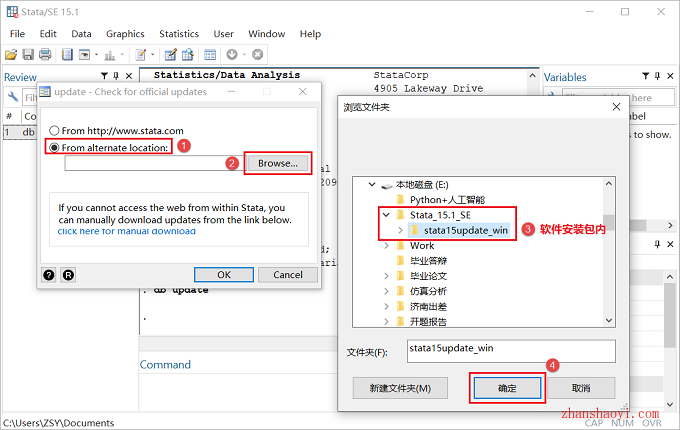Viewport: 680px width, 430px height.
Task: Pin the Review panel
Action: [116, 76]
